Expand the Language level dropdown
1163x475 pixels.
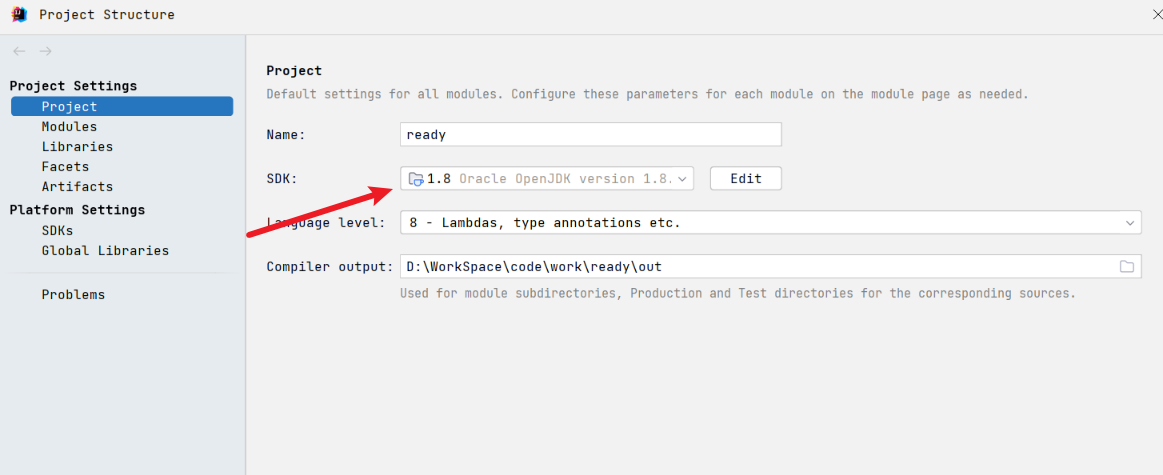pyautogui.click(x=1130, y=223)
